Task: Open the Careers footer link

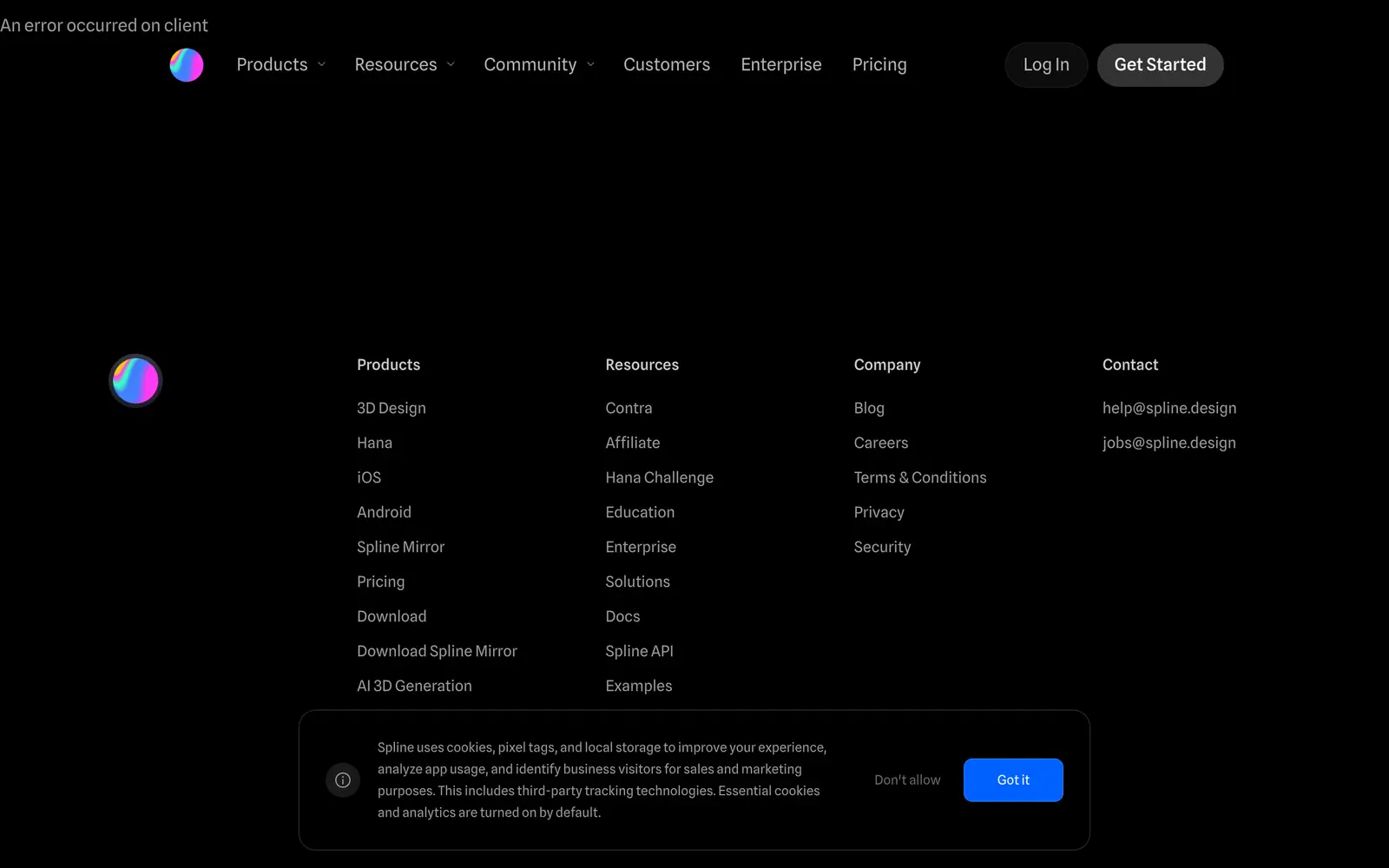Action: tap(881, 443)
